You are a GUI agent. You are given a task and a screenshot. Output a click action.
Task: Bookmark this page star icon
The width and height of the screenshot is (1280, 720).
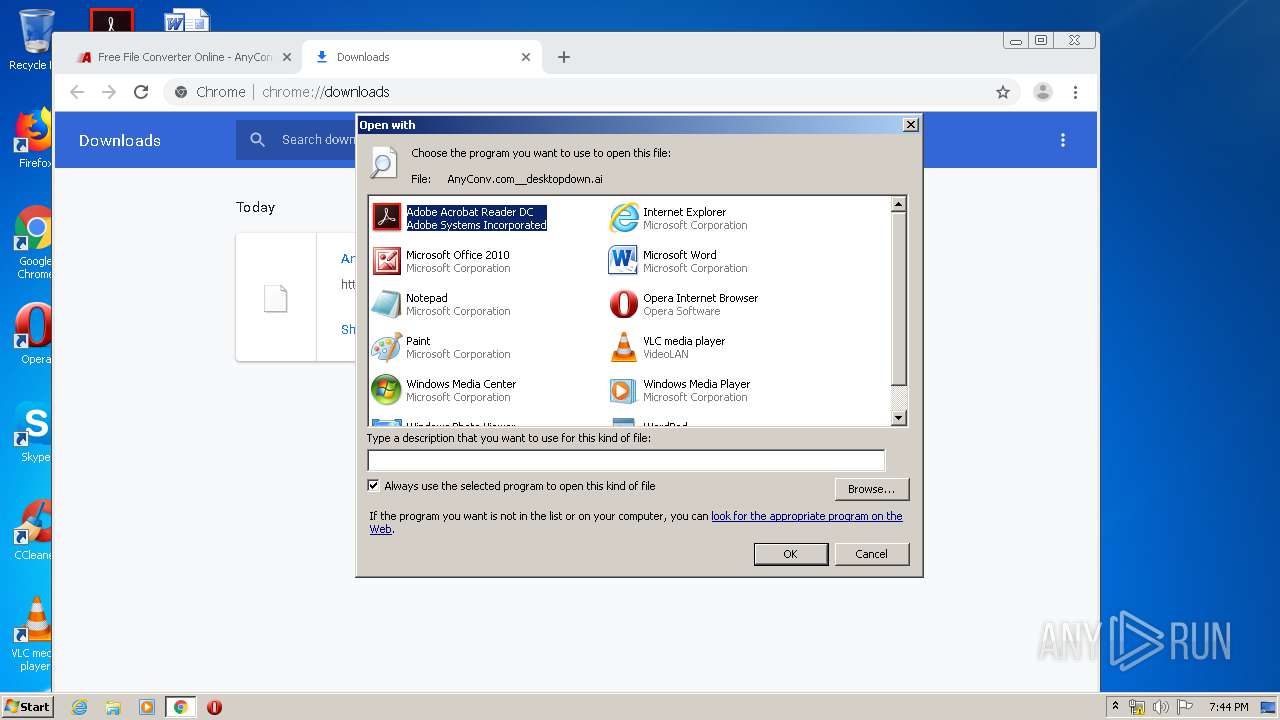click(1003, 92)
